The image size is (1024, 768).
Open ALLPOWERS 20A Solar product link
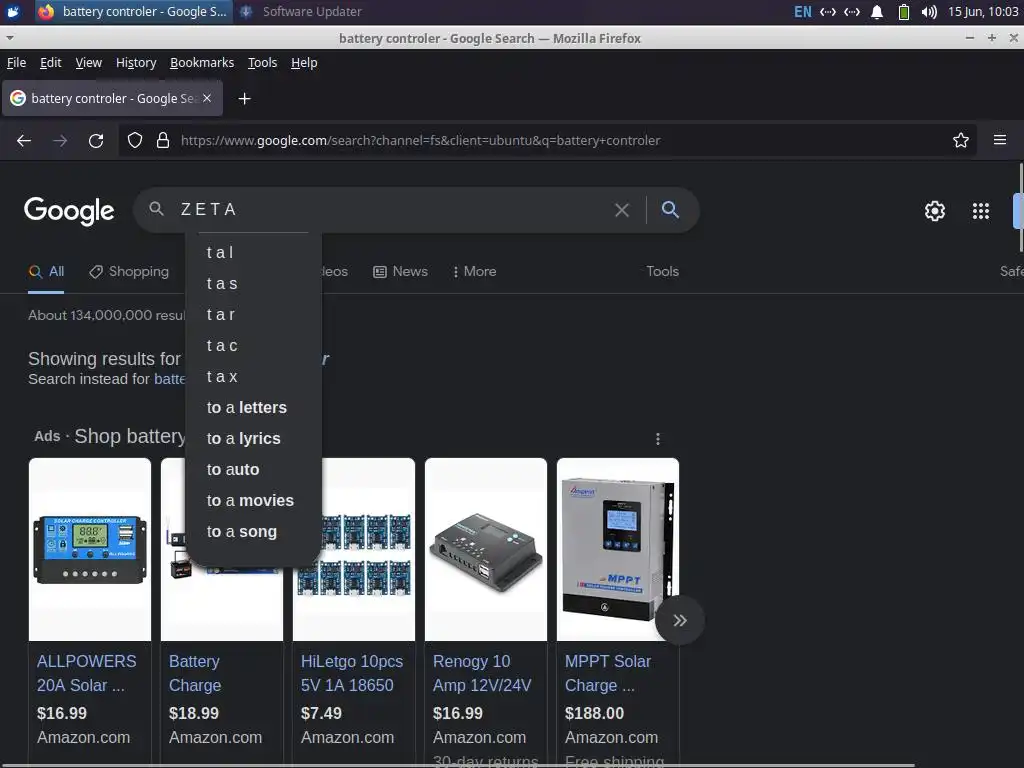tap(86, 673)
